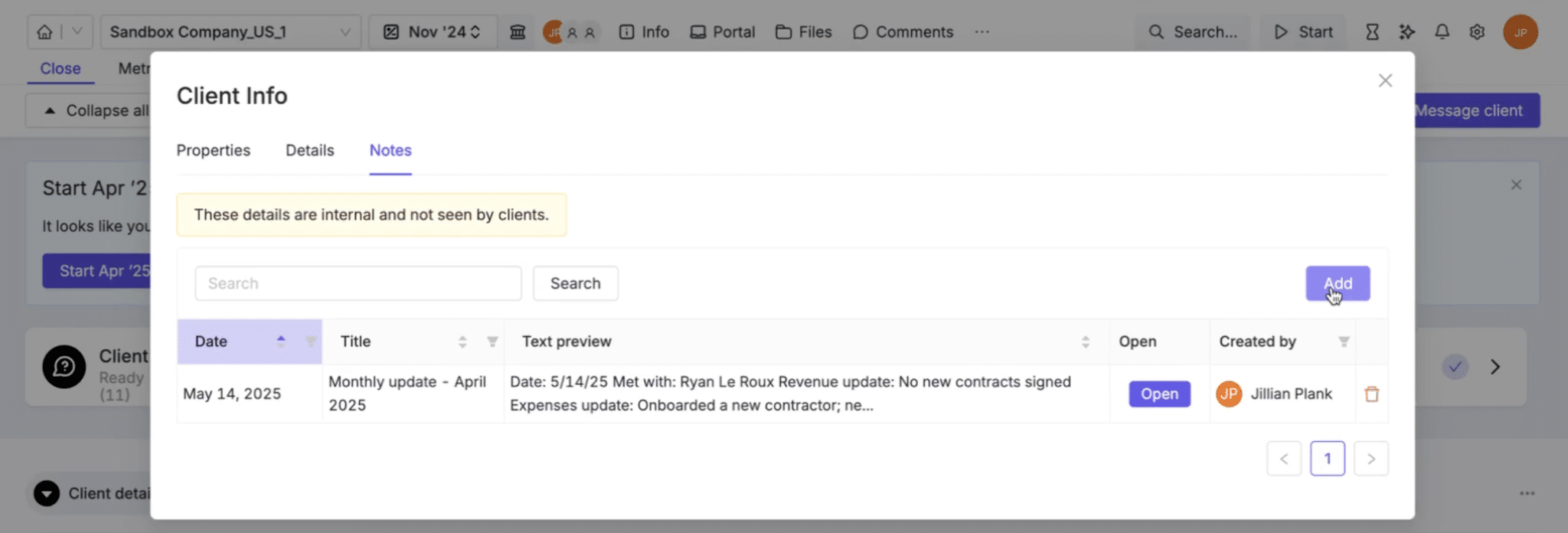Click the three-dots more menu in the toolbar
The image size is (1568, 533).
pyautogui.click(x=982, y=32)
